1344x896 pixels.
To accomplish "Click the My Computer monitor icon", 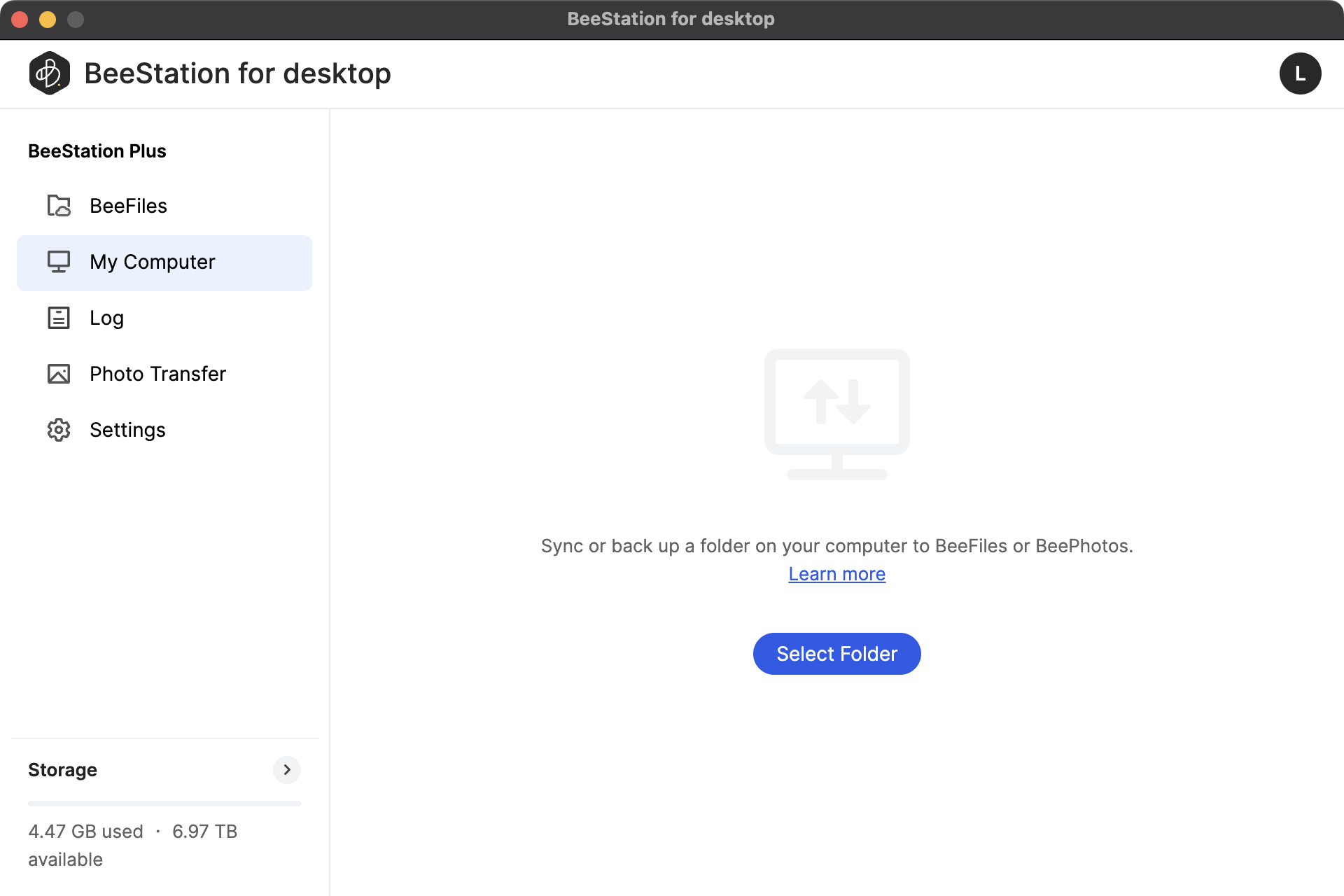I will (x=59, y=262).
